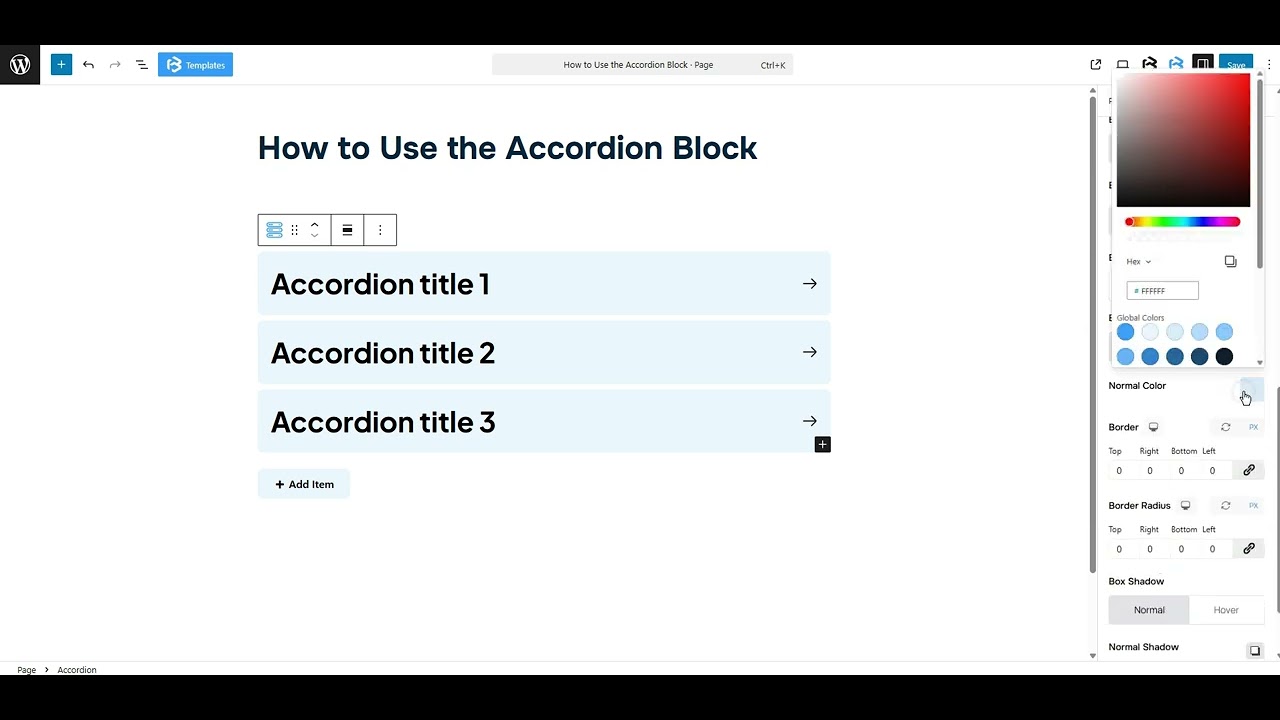Select the Accordion block icon in the toolbar
Viewport: 1280px width, 720px height.
point(273,230)
